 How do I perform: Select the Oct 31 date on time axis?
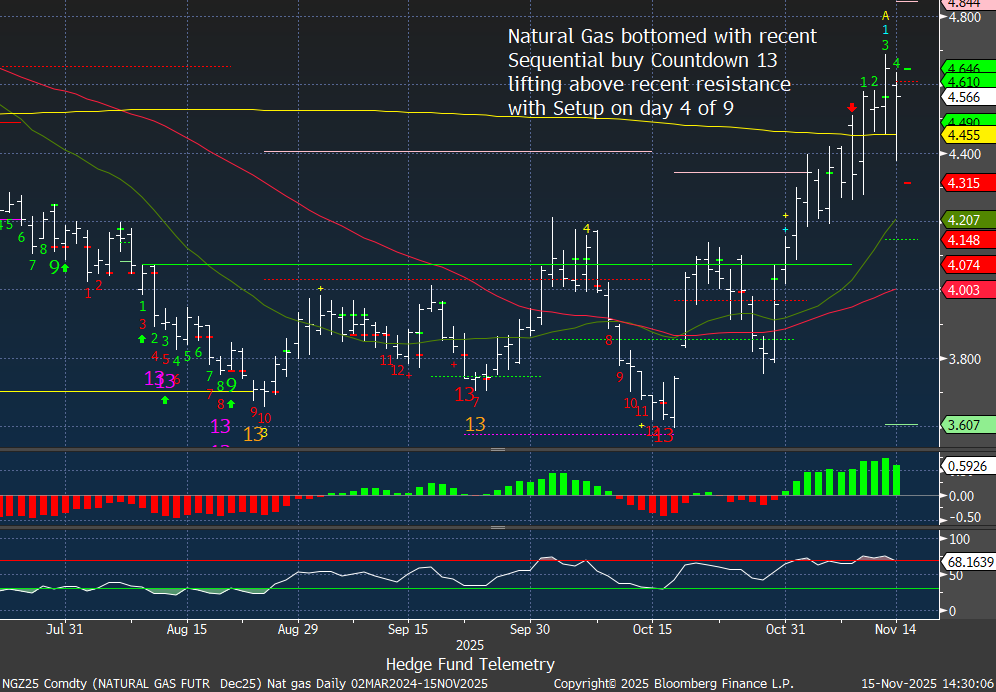pyautogui.click(x=784, y=630)
